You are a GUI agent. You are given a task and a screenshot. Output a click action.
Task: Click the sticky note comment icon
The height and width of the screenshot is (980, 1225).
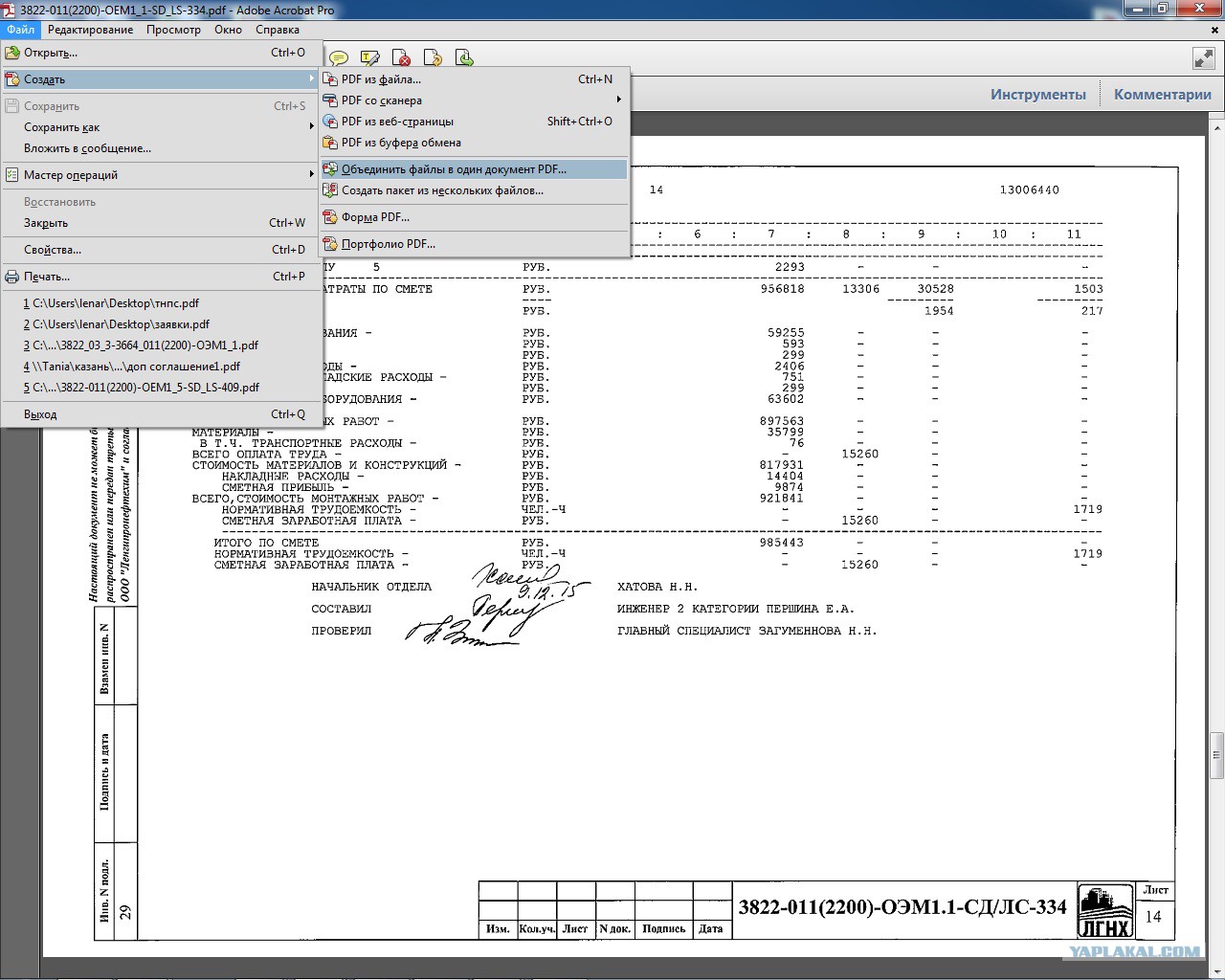tap(338, 58)
